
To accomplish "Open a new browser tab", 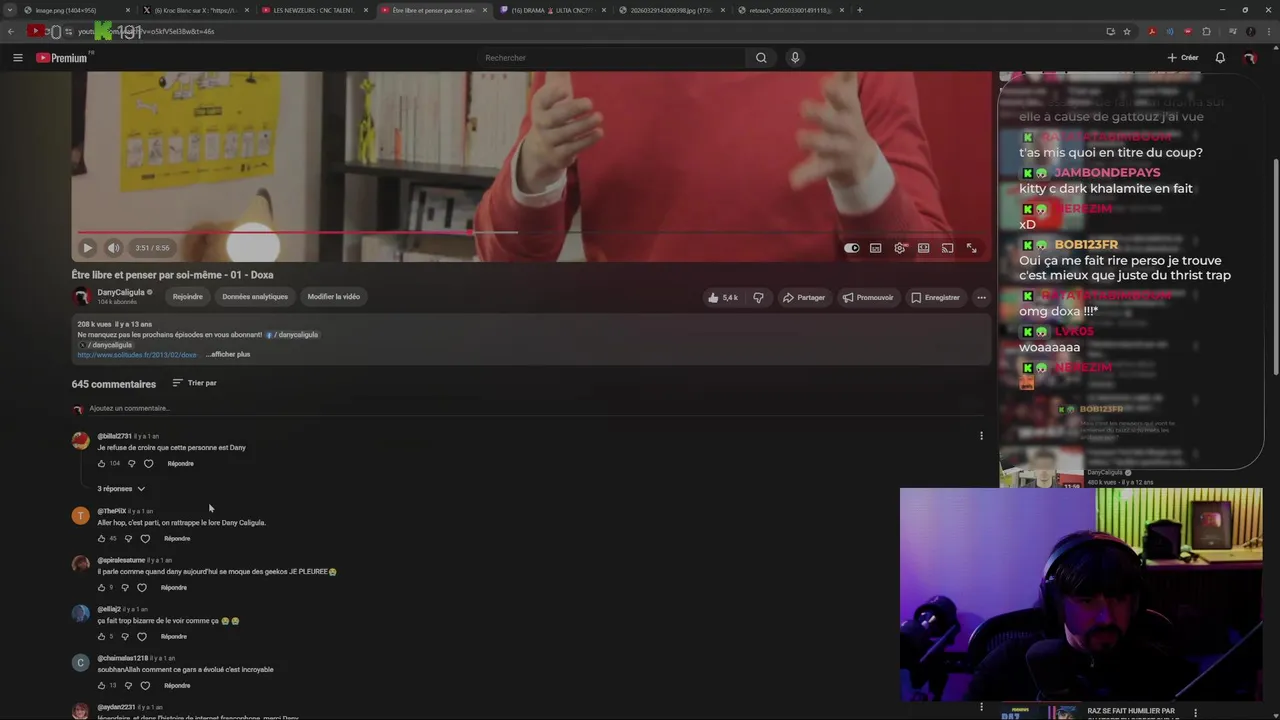I will pos(860,10).
